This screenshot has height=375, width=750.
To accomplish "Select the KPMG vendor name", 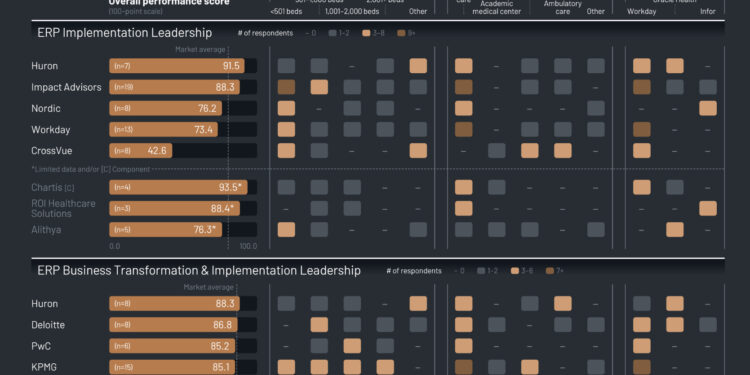I will coord(44,368).
